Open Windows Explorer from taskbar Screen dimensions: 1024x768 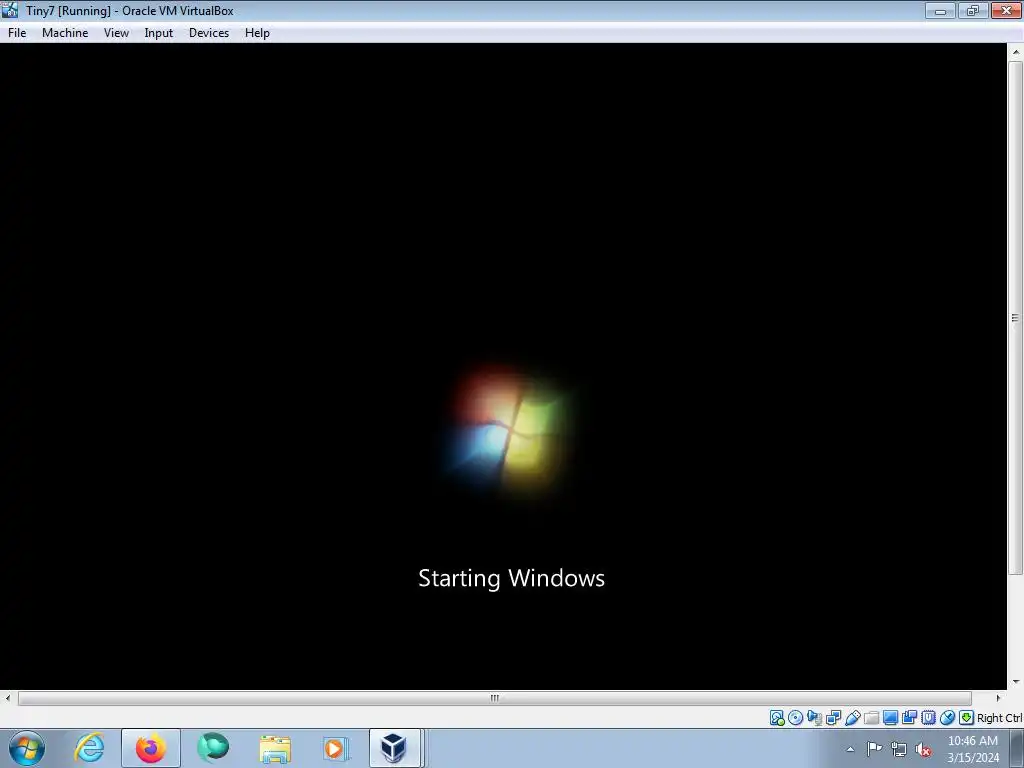click(275, 748)
